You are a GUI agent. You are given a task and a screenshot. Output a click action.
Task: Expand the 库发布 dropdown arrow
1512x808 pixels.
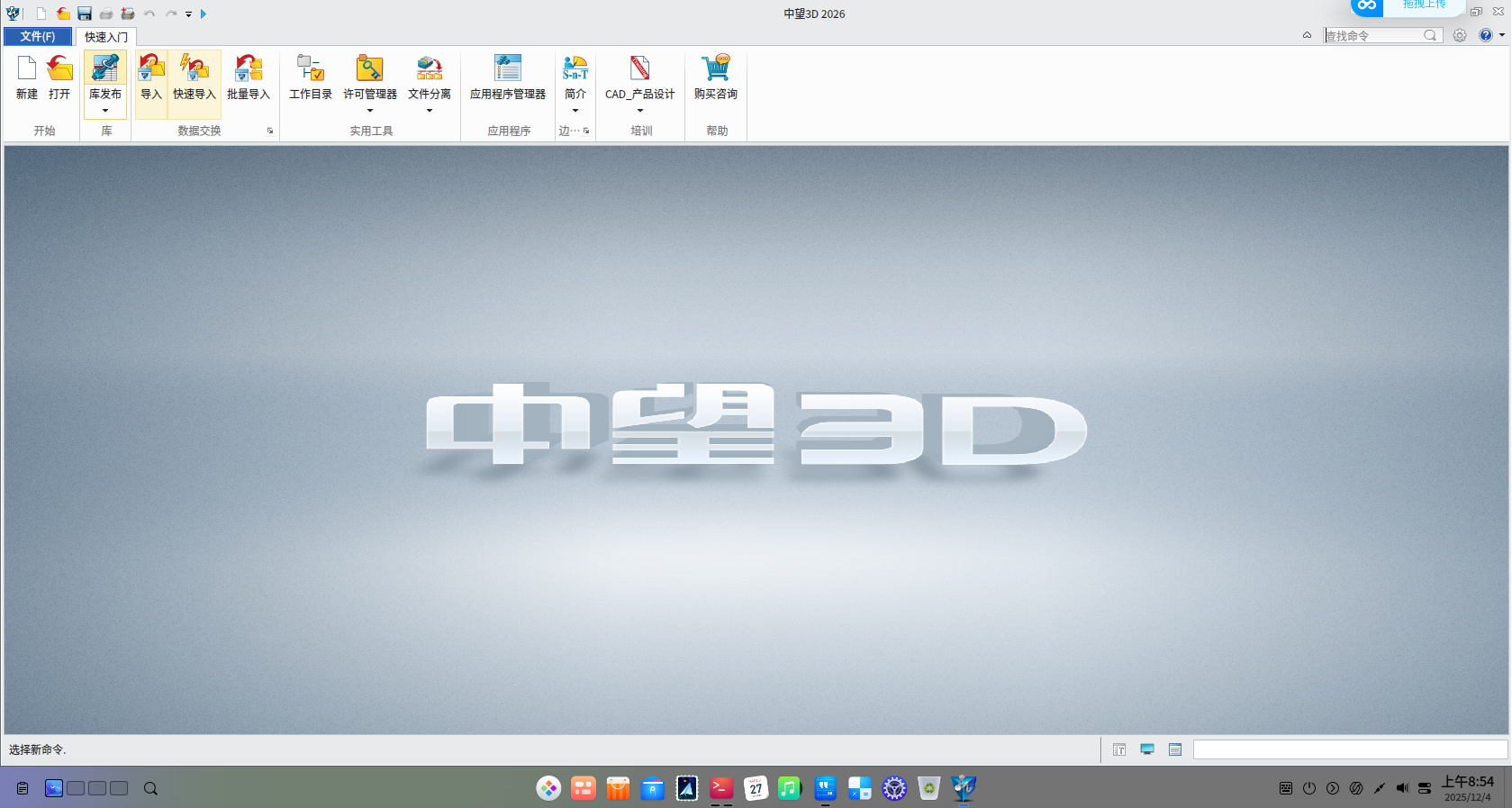click(x=105, y=111)
